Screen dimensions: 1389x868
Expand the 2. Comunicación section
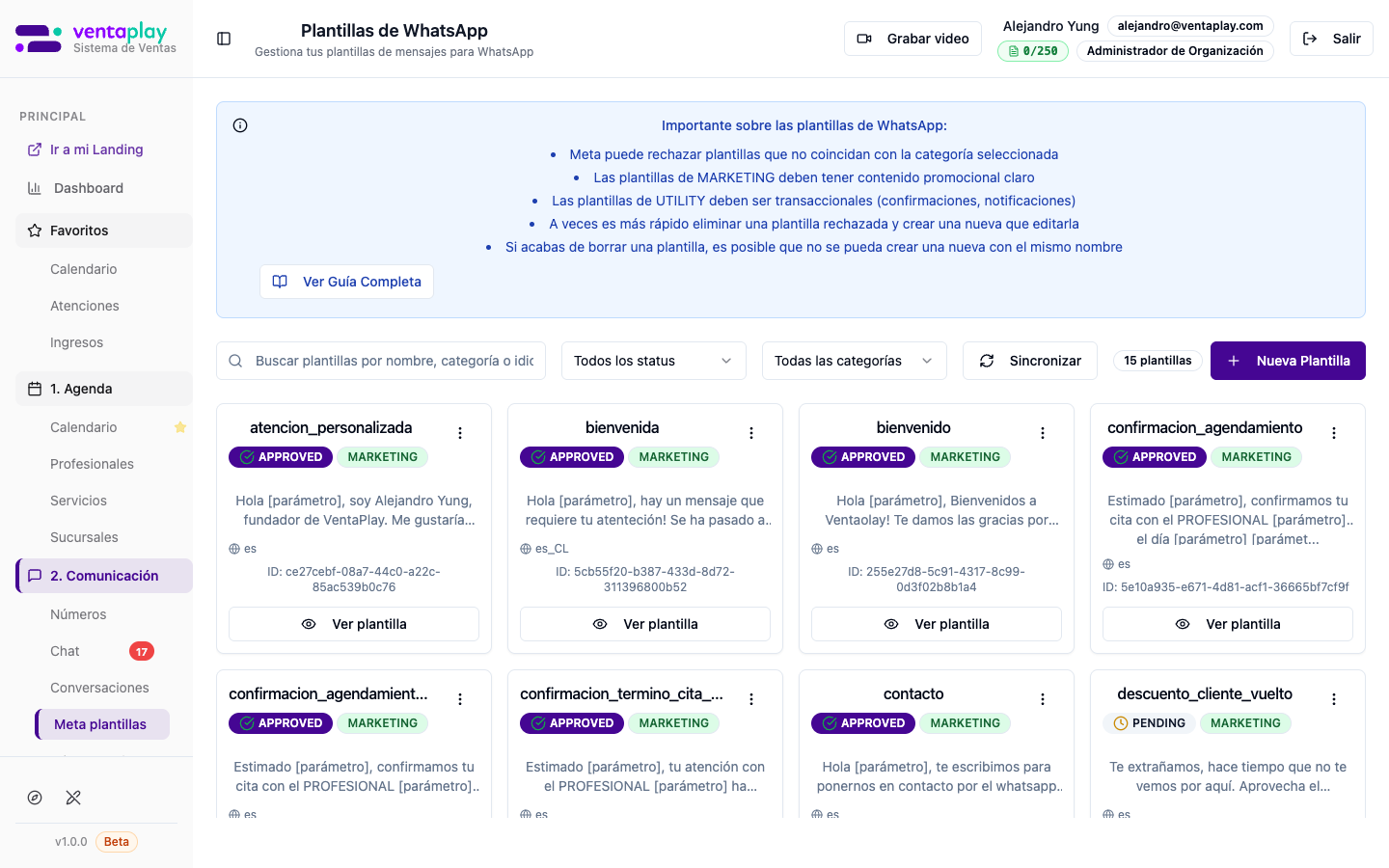point(104,576)
